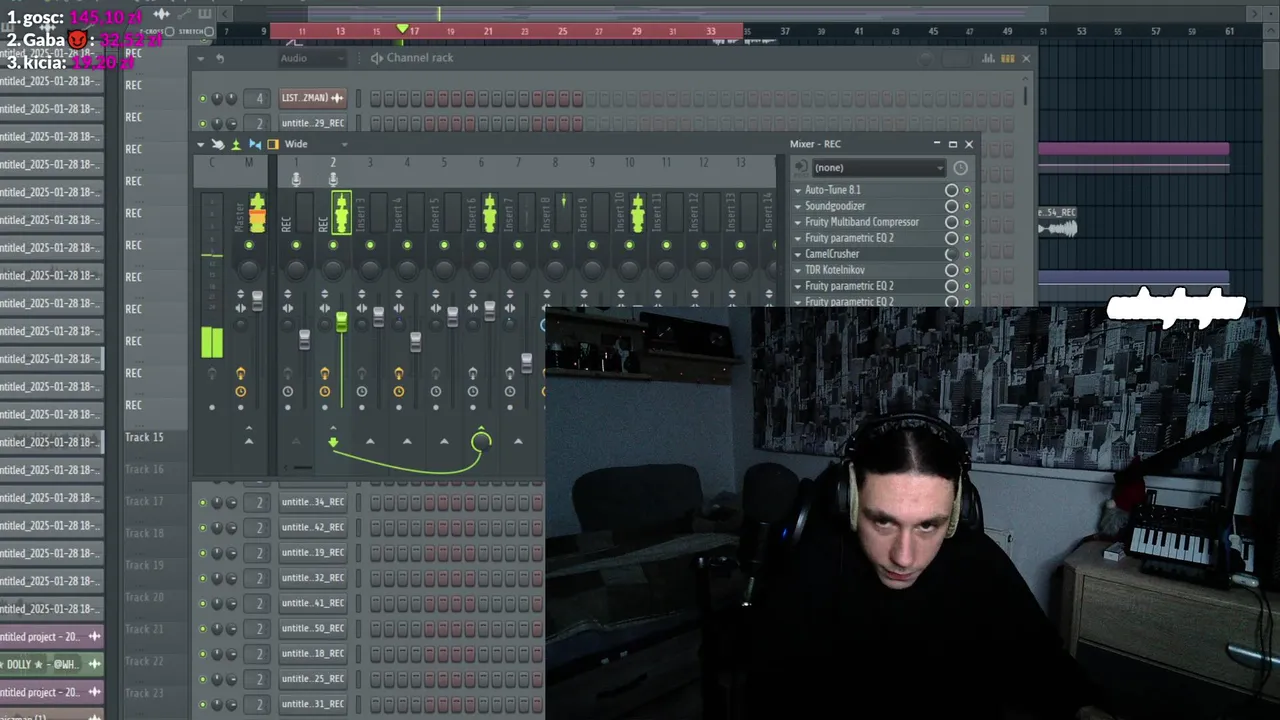The width and height of the screenshot is (1280, 720).
Task: Toggle the orange extra panel icon in mixer
Action: click(x=272, y=144)
